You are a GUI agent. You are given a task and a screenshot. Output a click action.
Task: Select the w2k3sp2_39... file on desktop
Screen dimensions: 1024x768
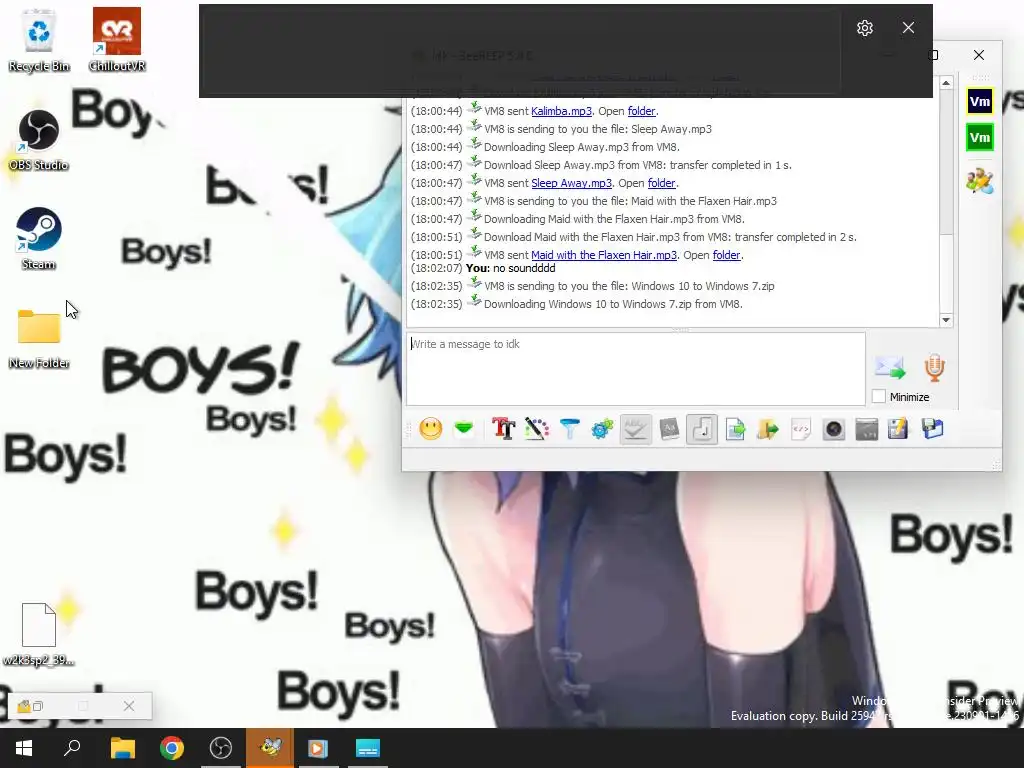(x=39, y=635)
